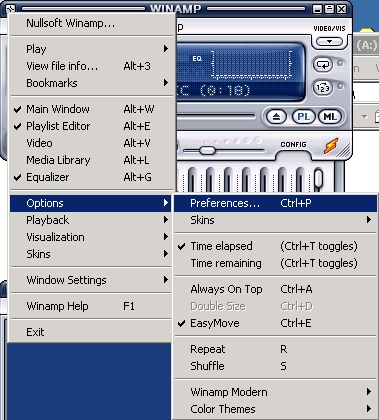Open Preferences... in Options submenu
This screenshot has height=420, width=379.
point(275,203)
